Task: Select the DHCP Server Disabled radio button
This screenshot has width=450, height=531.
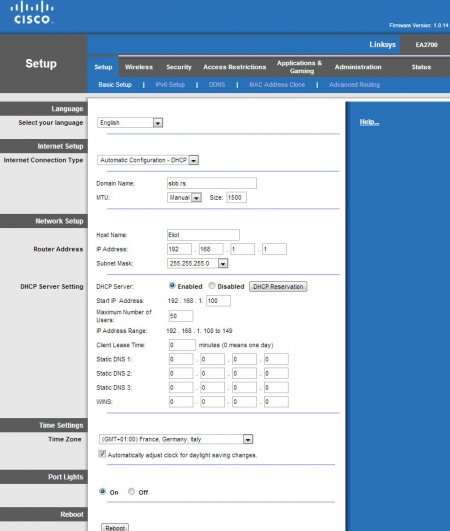Action: [212, 285]
